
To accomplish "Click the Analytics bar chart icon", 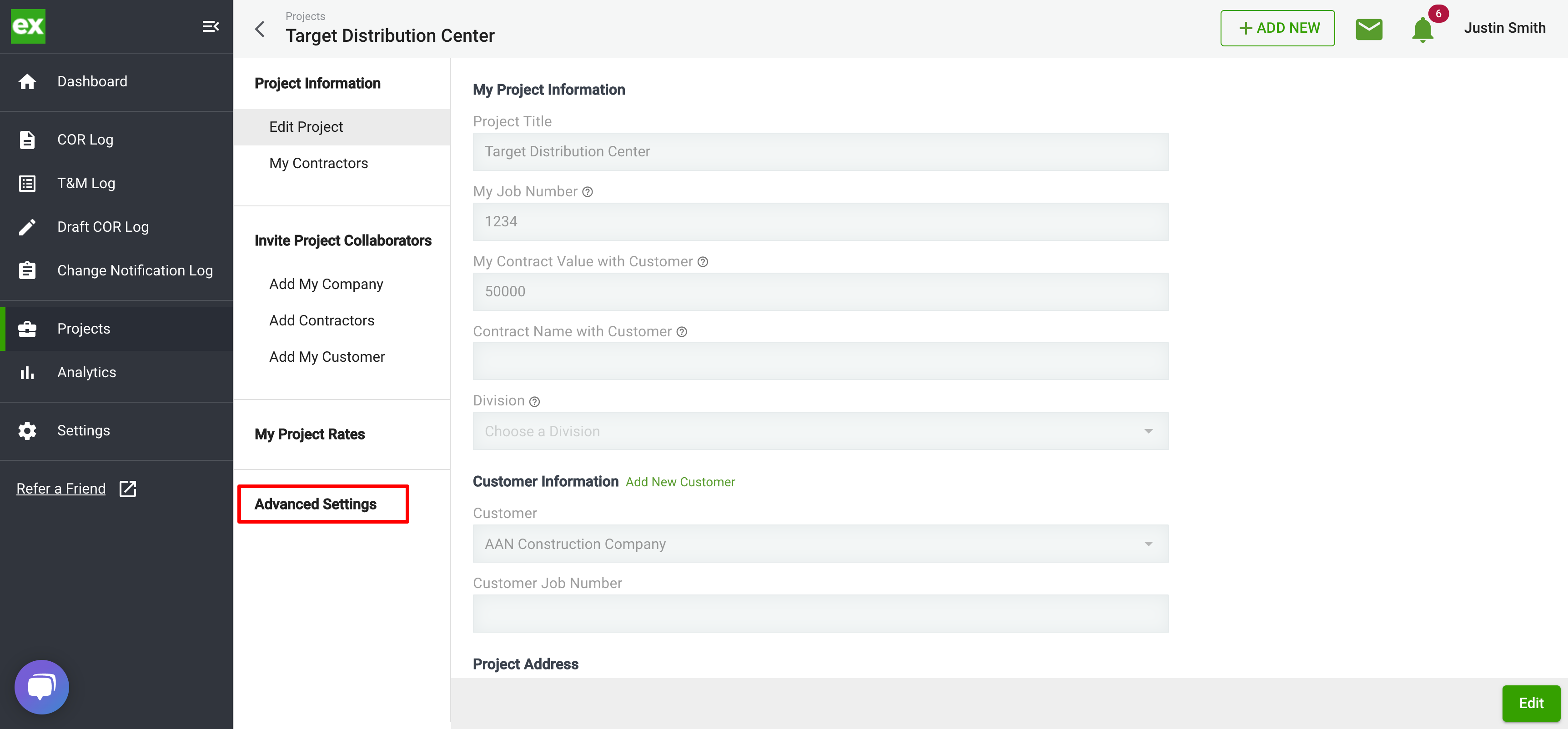I will tap(27, 372).
